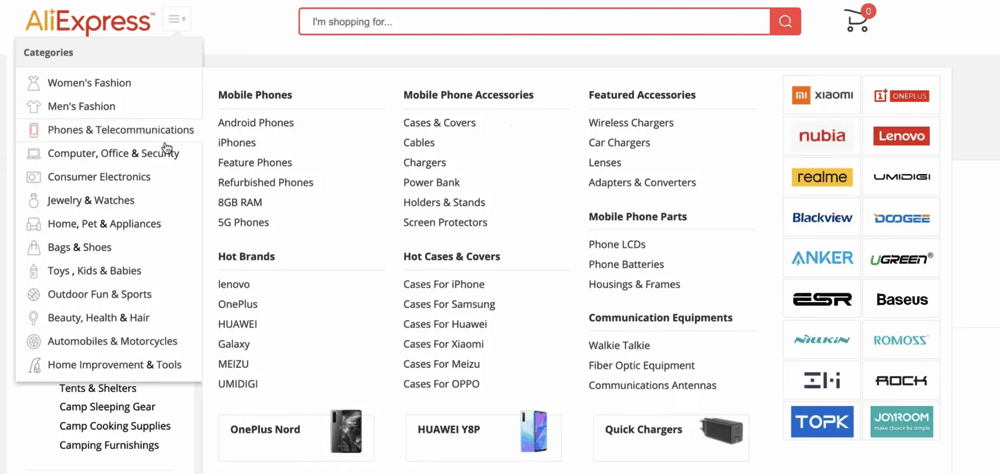This screenshot has width=1000, height=474.
Task: Click the Women's Fashion dress icon
Action: pos(34,83)
